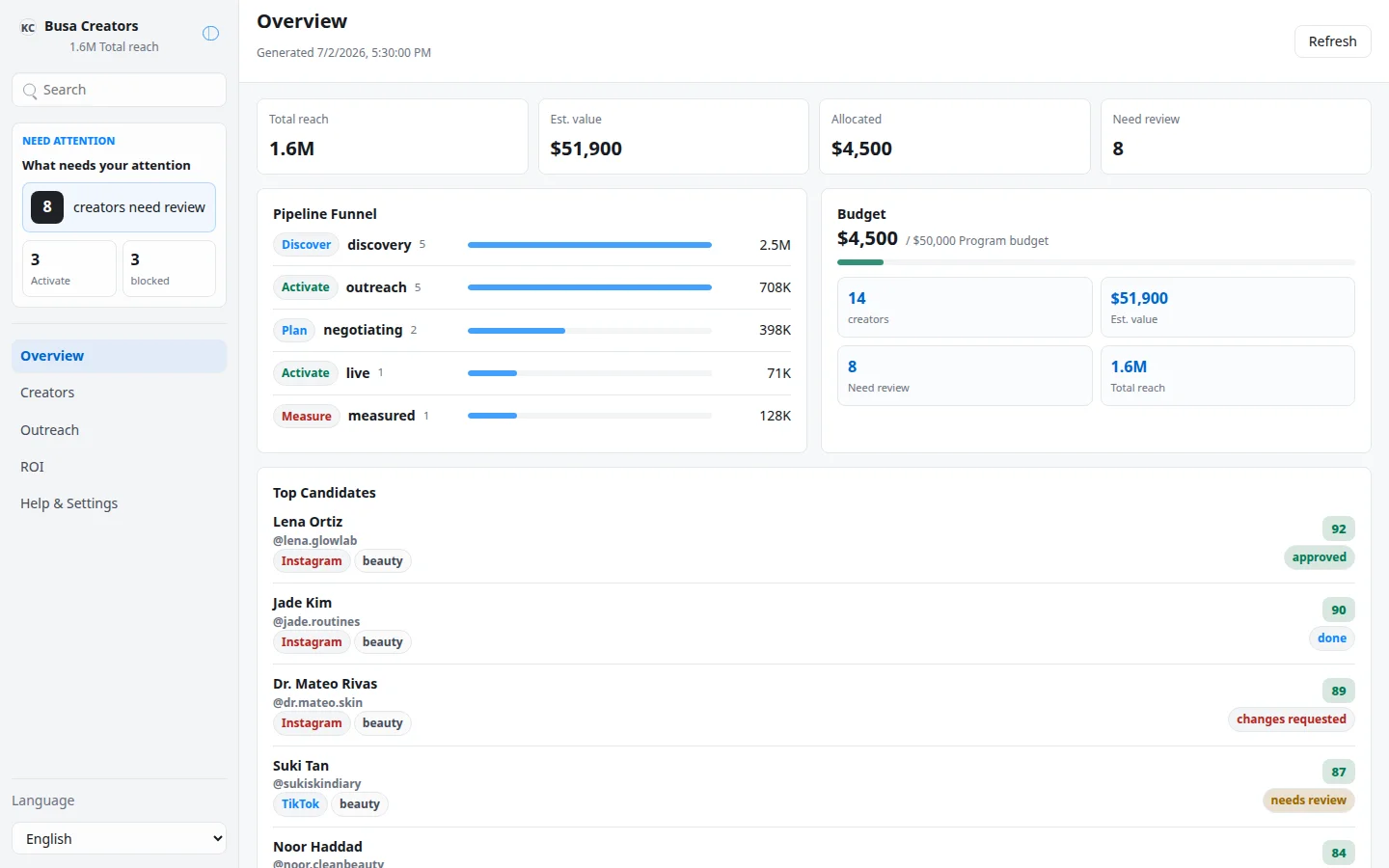Click Dr. Mateo Rivas's Instagram tag

(x=312, y=723)
